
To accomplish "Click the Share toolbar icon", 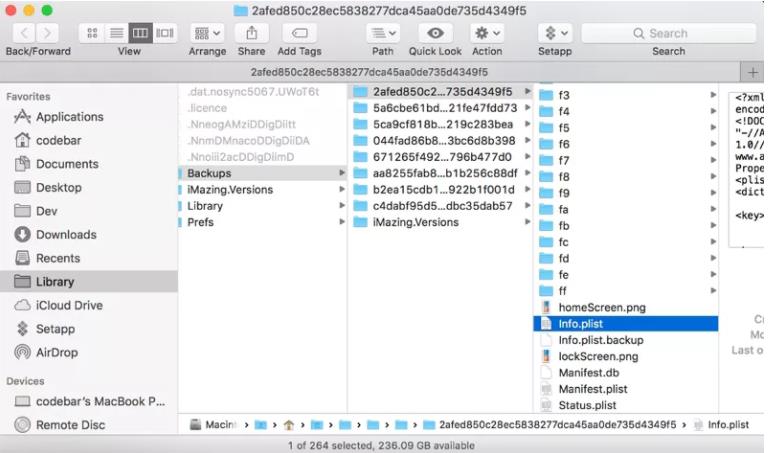I will 251,33.
